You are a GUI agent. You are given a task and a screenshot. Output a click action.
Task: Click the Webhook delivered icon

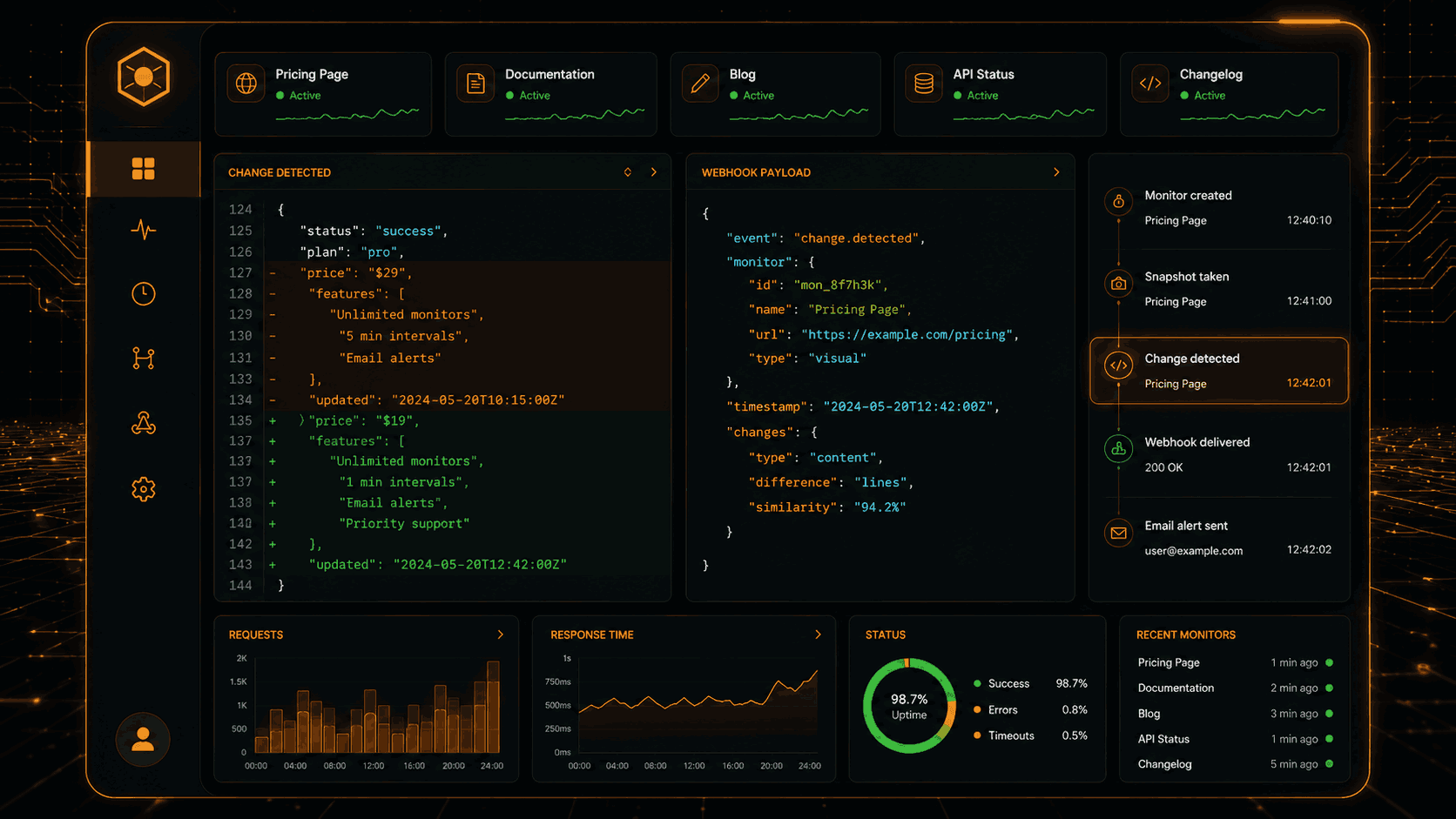point(1119,449)
